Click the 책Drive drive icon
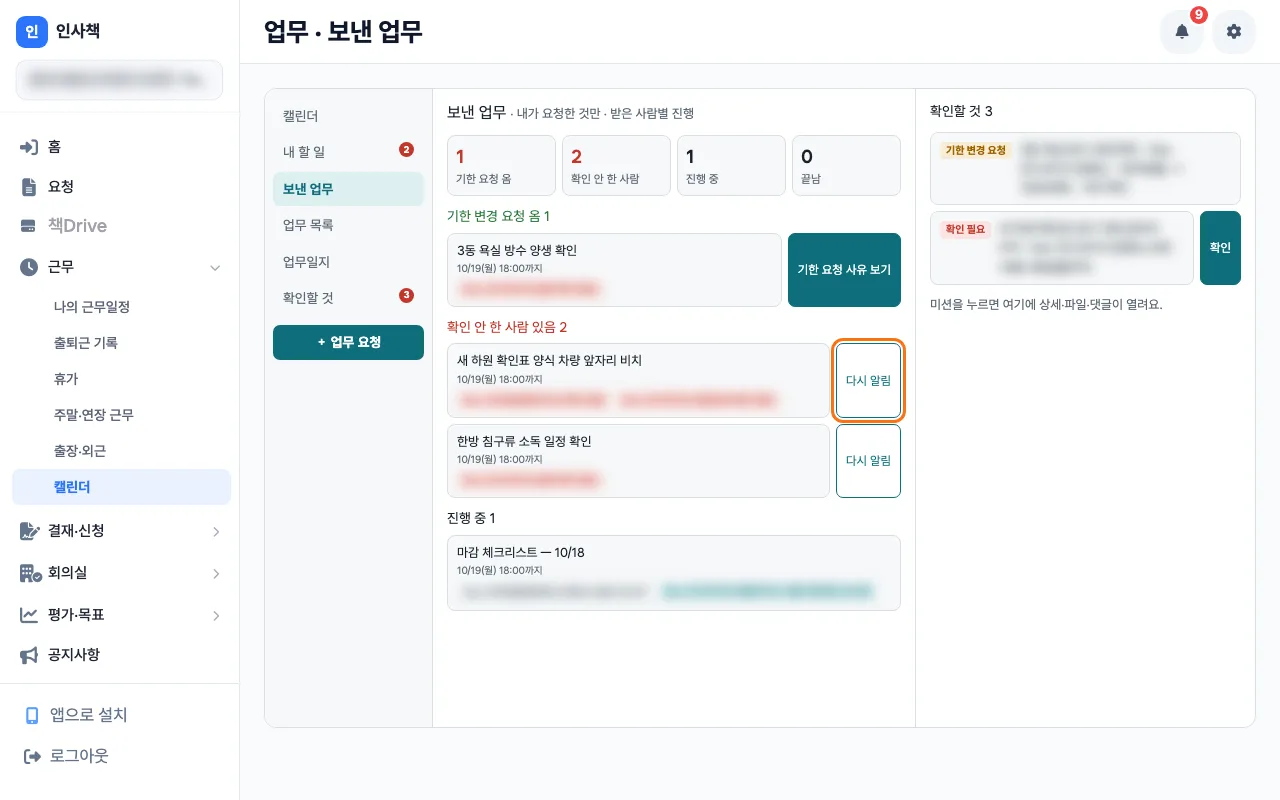 29,226
